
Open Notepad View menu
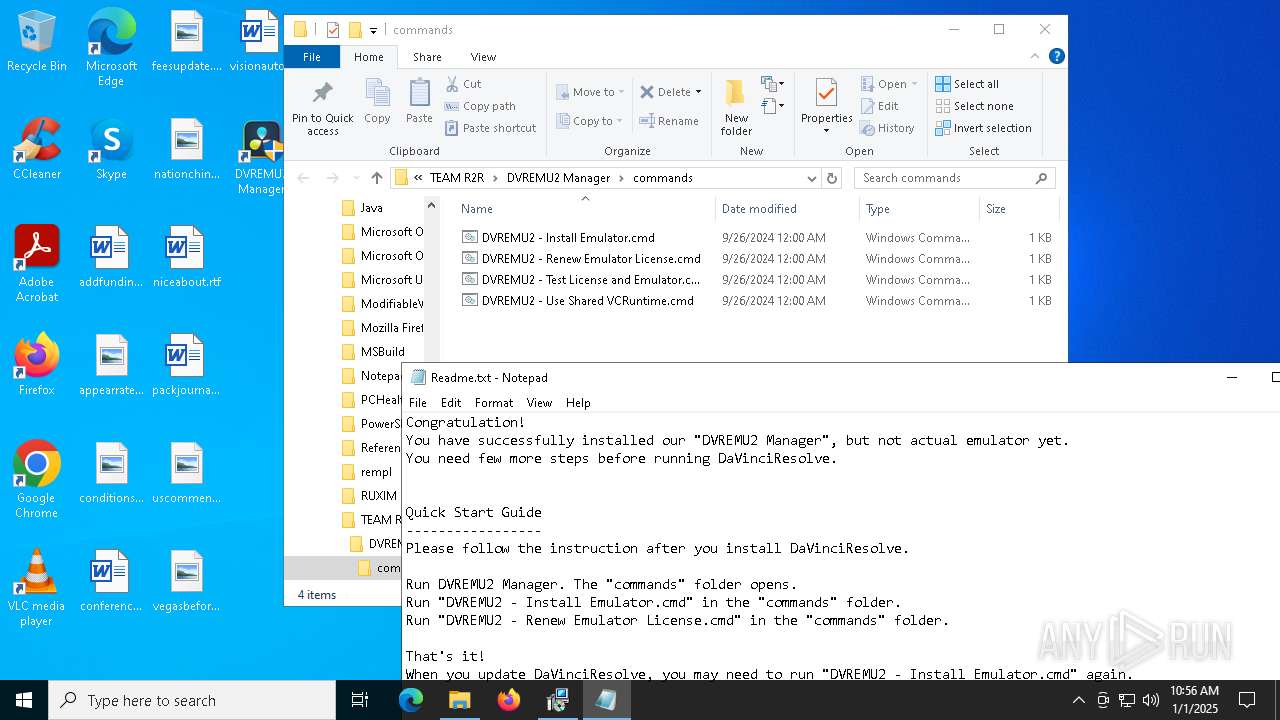[539, 402]
